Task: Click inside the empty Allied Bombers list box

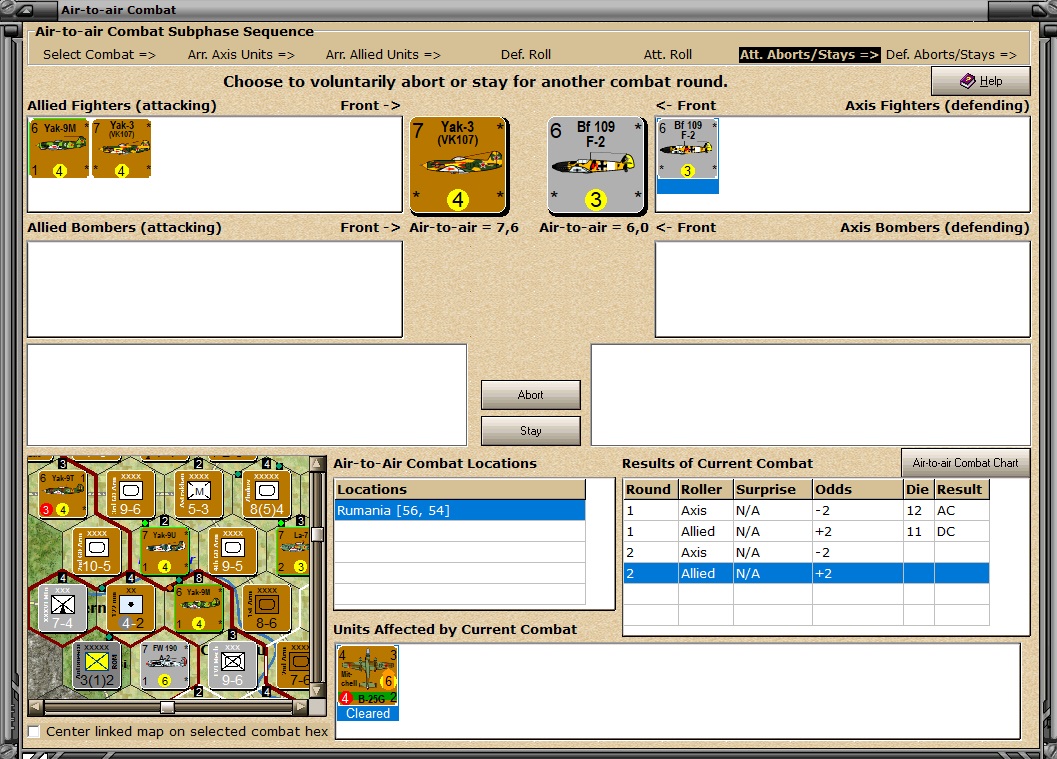Action: (x=215, y=289)
